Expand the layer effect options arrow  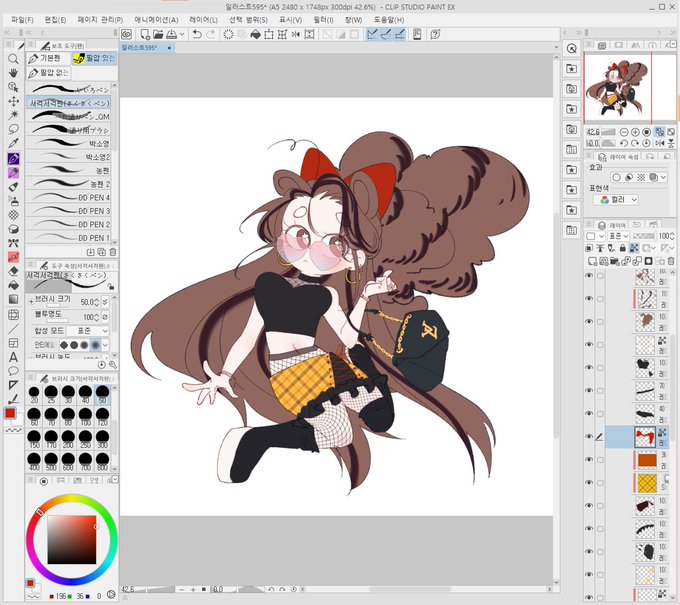tap(664, 177)
